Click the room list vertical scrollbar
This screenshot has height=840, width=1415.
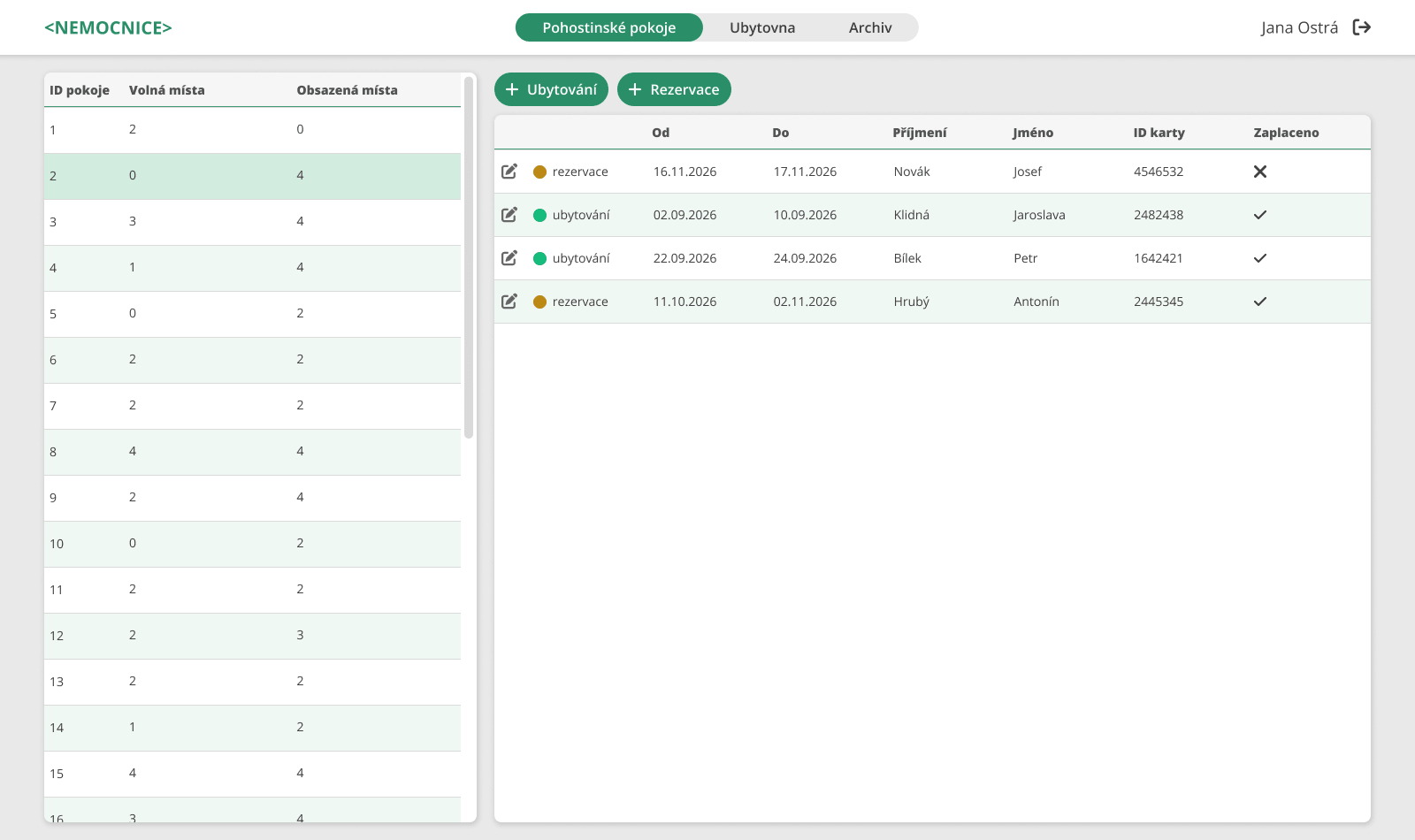pyautogui.click(x=469, y=257)
